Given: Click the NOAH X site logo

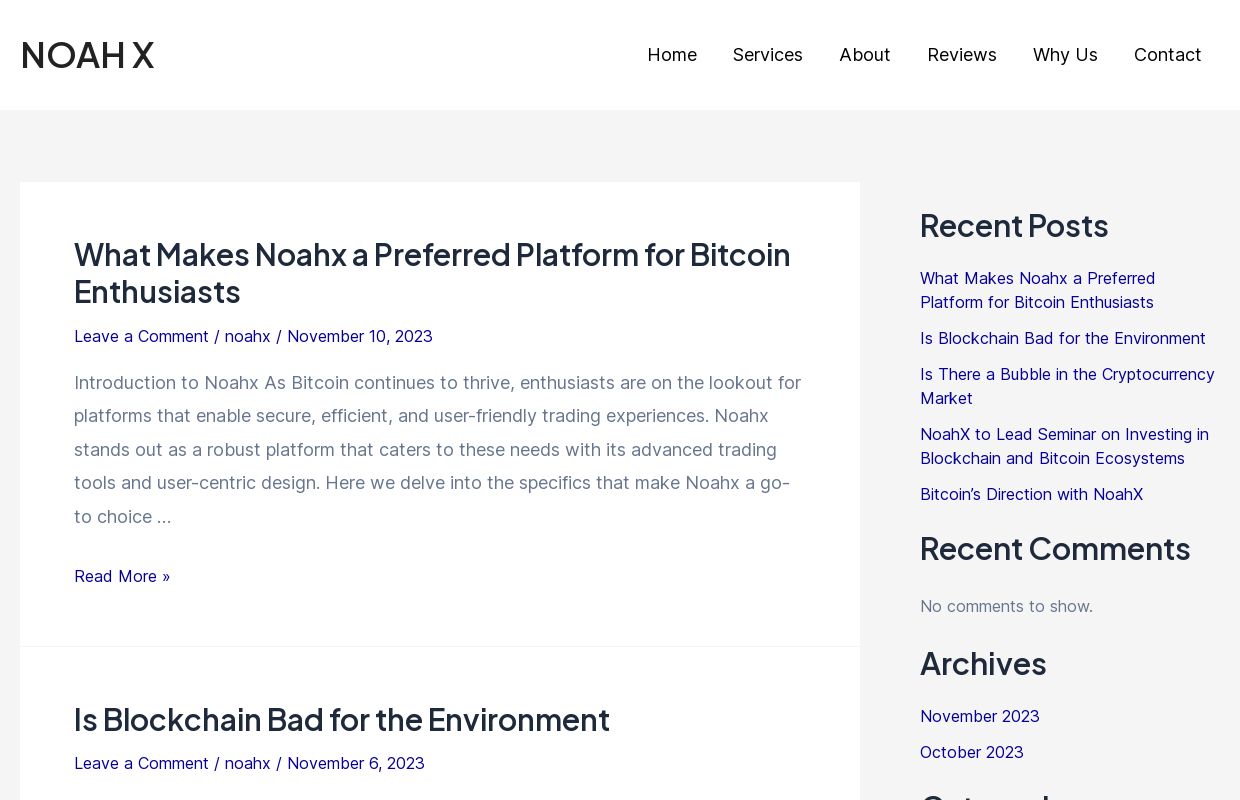Looking at the screenshot, I should click(x=87, y=55).
